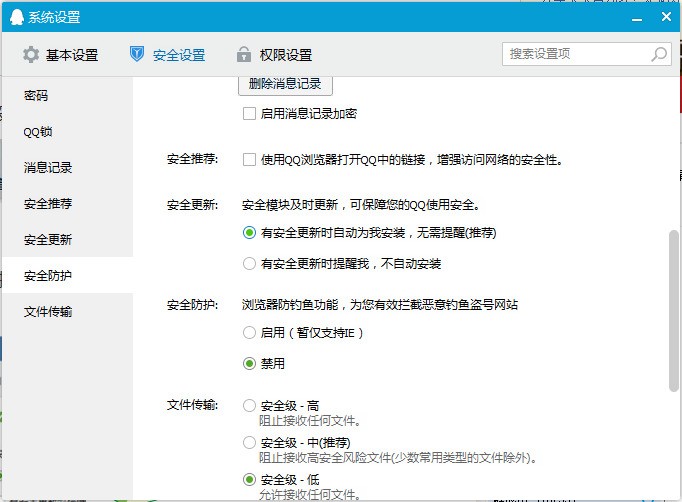Click the 阻止接收高安全风险文件 description text
This screenshot has height=502, width=682.
click(398, 458)
